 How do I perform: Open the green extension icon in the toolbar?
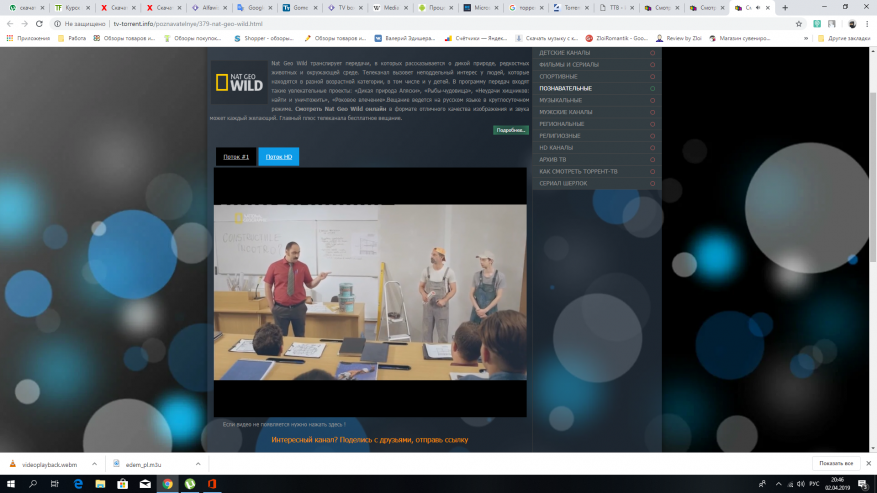(x=817, y=24)
